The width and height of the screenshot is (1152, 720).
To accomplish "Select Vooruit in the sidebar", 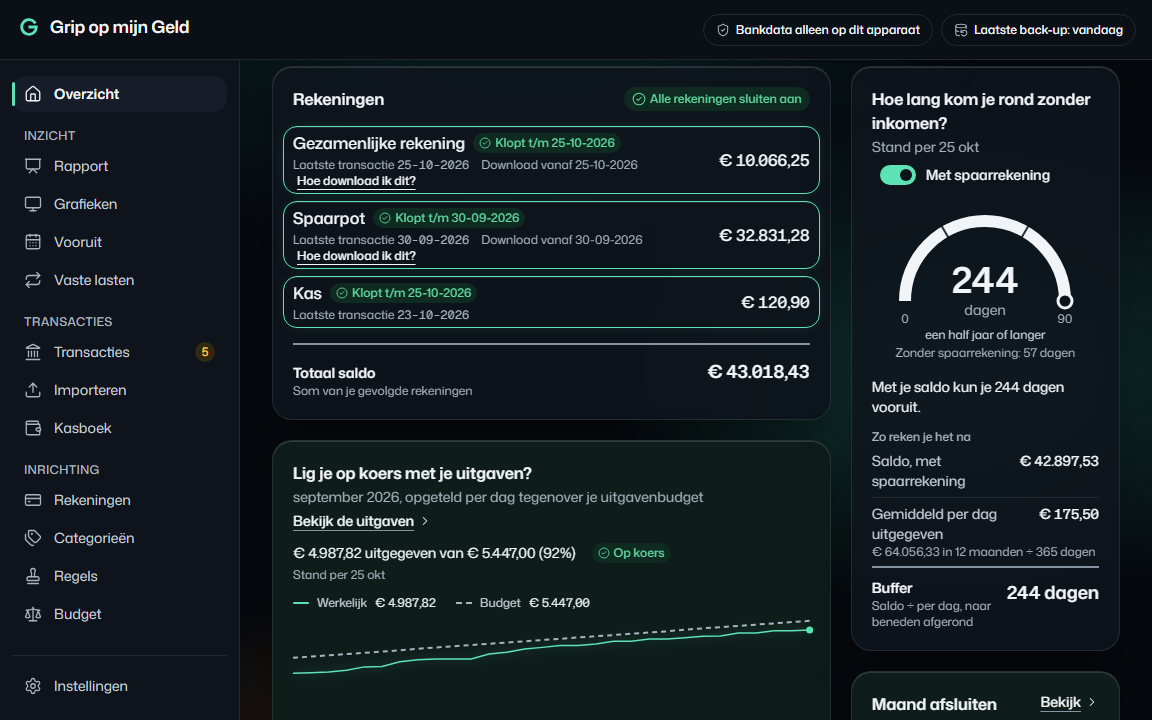I will pyautogui.click(x=120, y=242).
